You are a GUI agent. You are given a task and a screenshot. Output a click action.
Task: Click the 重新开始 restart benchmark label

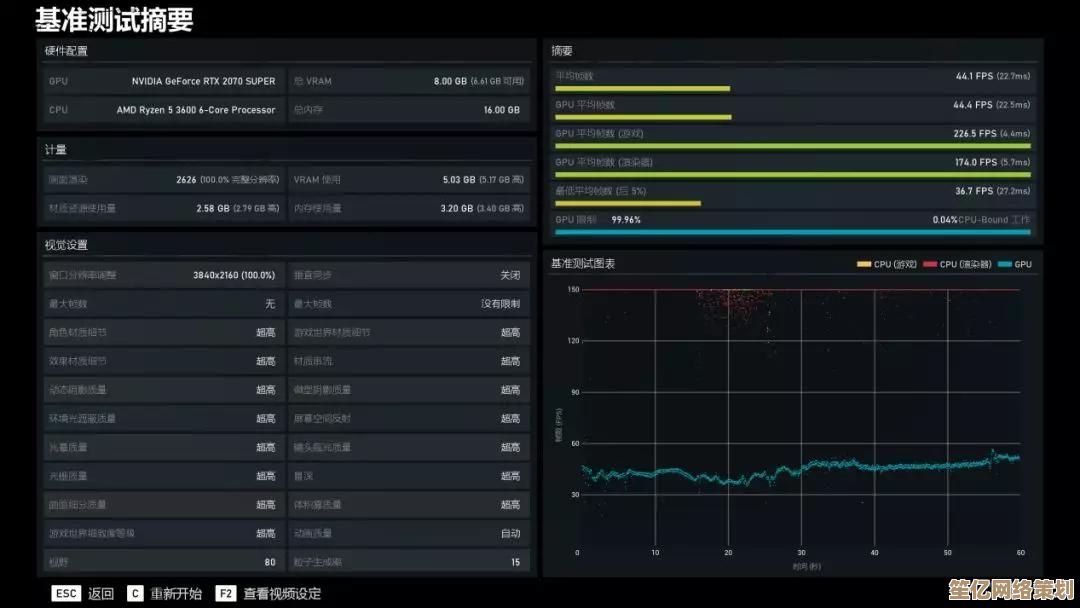coord(176,593)
